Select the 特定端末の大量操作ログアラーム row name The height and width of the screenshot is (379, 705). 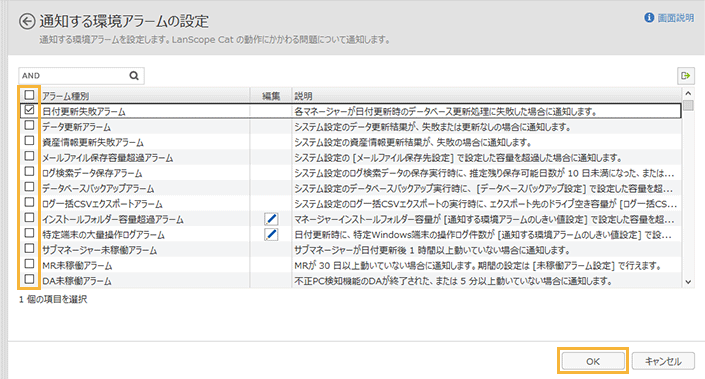point(103,235)
